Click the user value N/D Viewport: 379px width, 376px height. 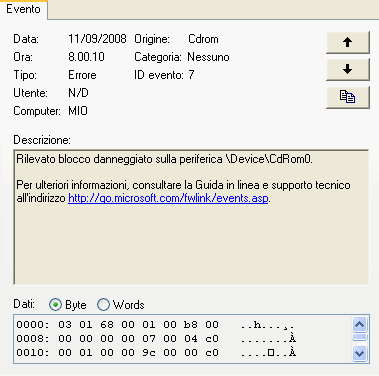point(78,93)
